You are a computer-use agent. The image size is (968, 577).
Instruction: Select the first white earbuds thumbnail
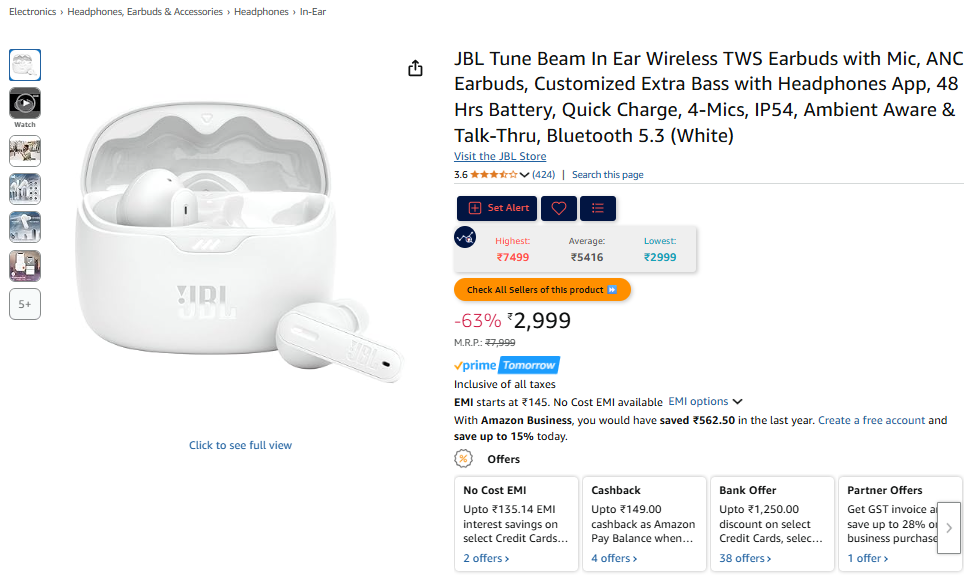pos(25,65)
